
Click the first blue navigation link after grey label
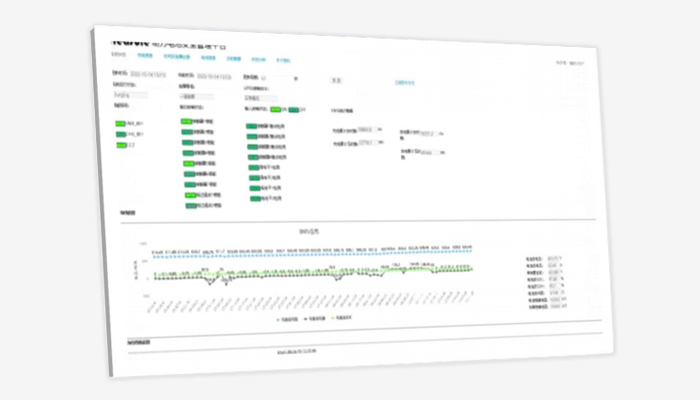[145, 56]
